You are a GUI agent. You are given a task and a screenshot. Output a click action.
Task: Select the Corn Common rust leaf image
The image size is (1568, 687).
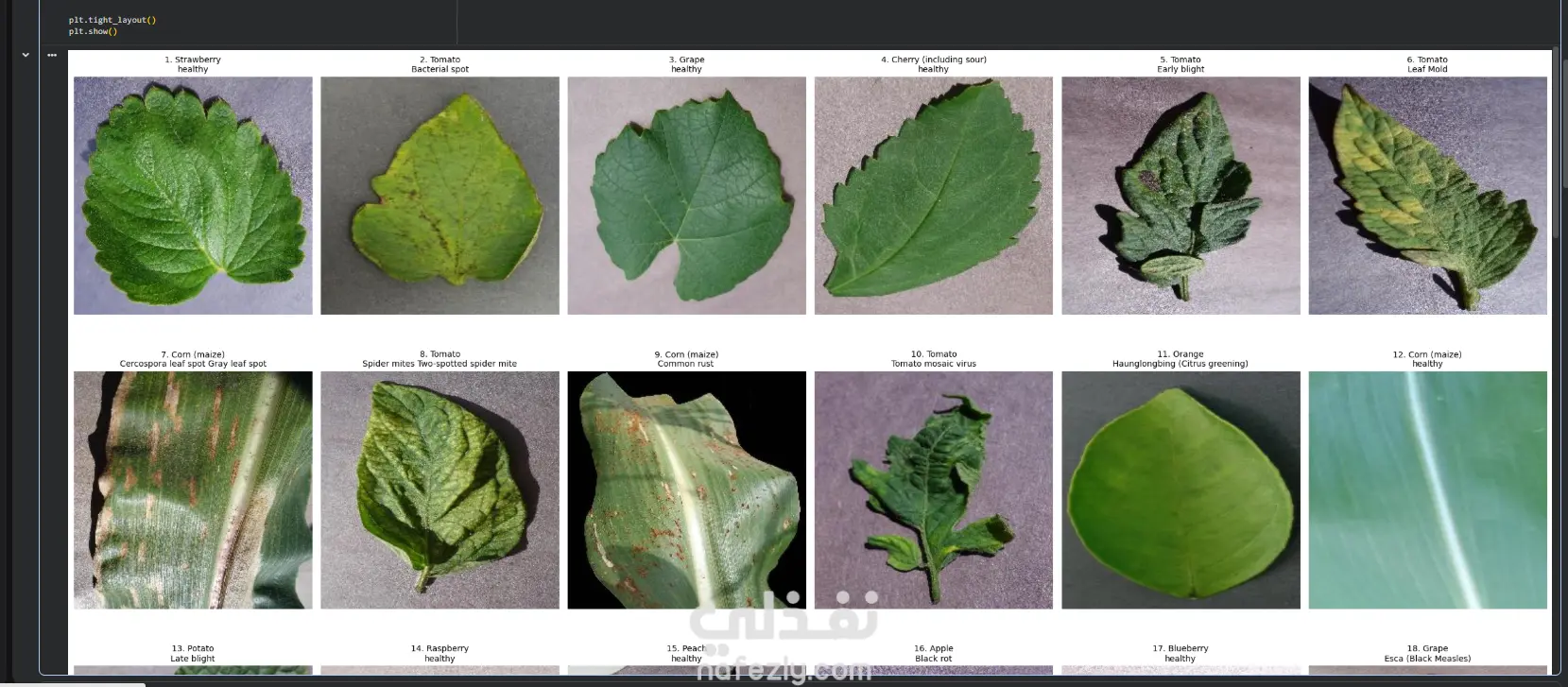point(687,490)
